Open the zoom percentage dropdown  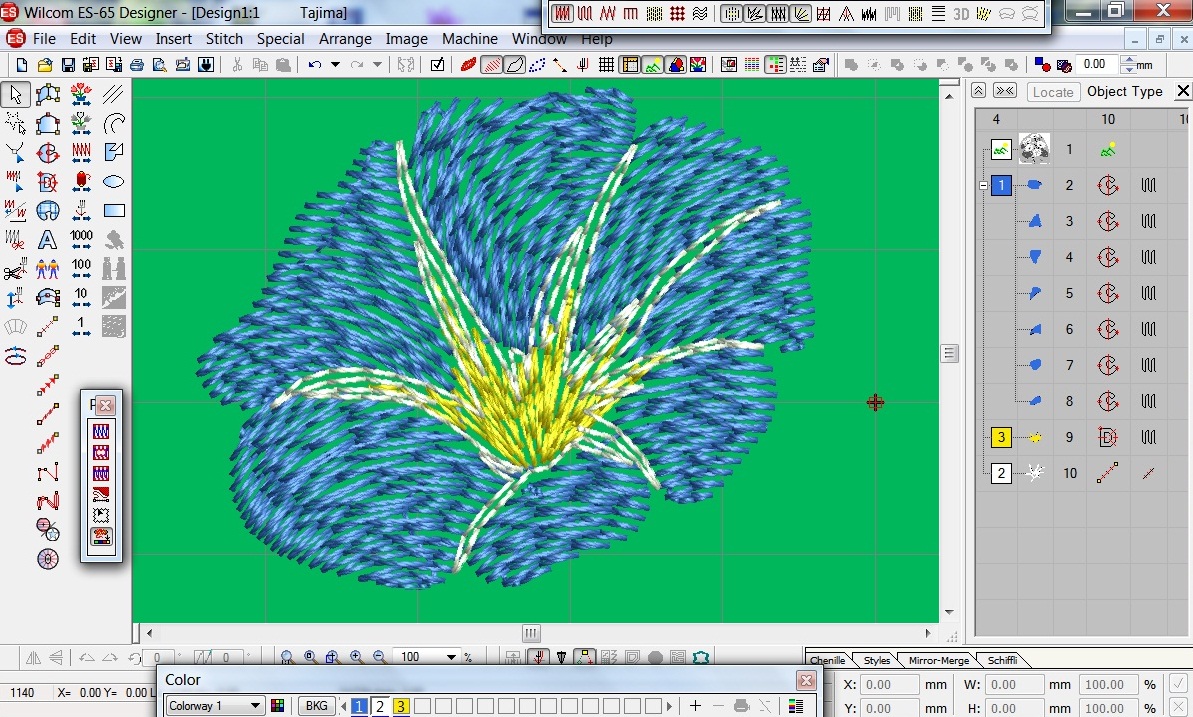(452, 657)
